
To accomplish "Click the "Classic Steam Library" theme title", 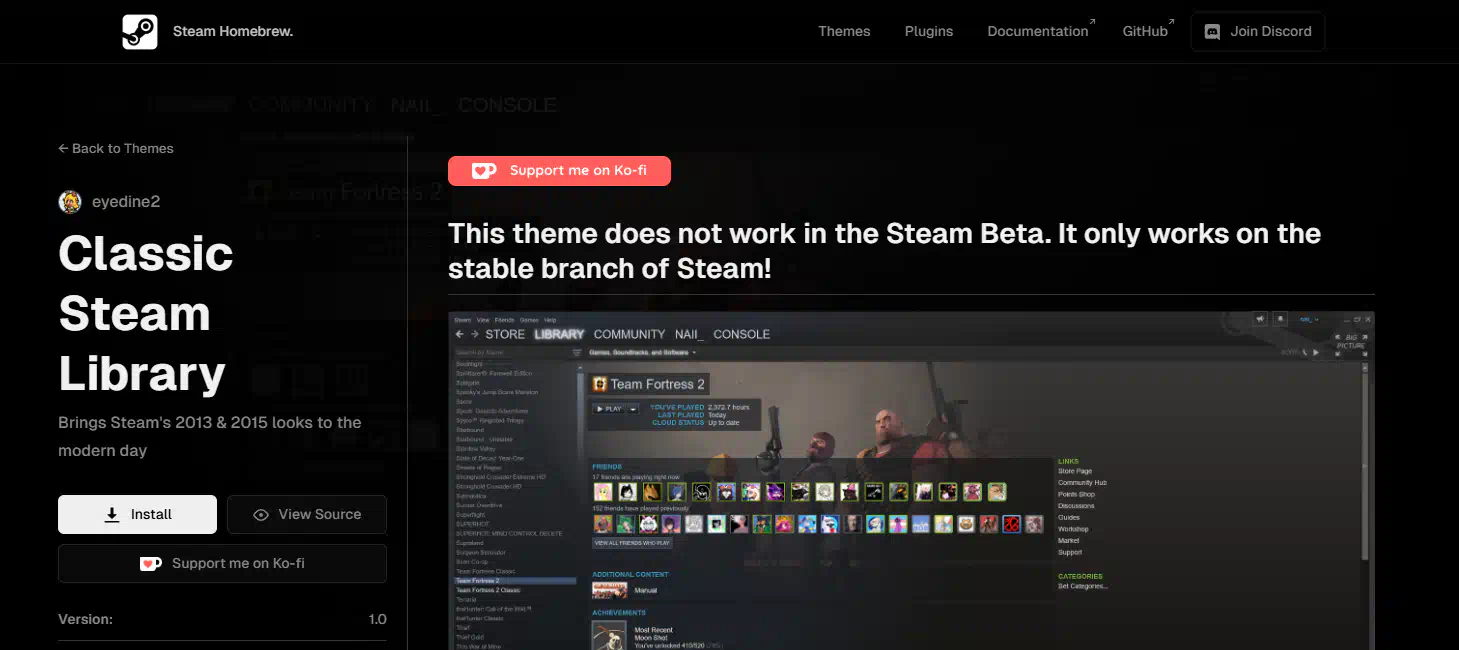I will tap(146, 314).
